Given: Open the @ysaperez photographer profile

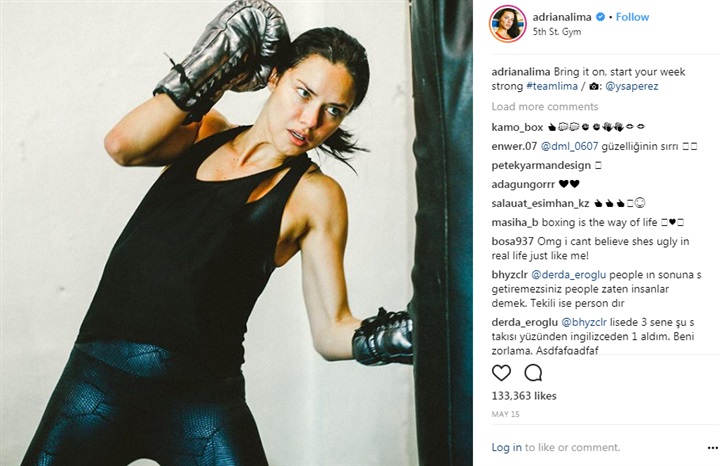Looking at the screenshot, I should coord(632,86).
